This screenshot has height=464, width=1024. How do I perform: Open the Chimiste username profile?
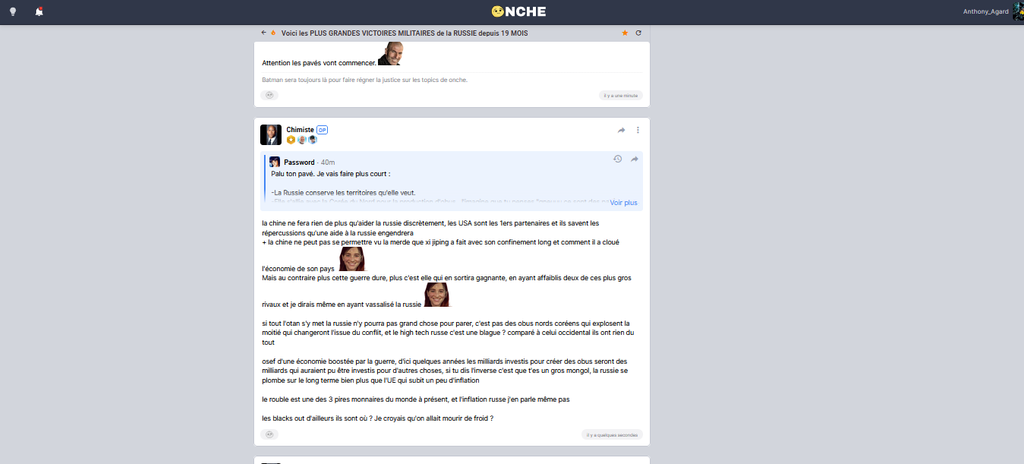pyautogui.click(x=300, y=130)
